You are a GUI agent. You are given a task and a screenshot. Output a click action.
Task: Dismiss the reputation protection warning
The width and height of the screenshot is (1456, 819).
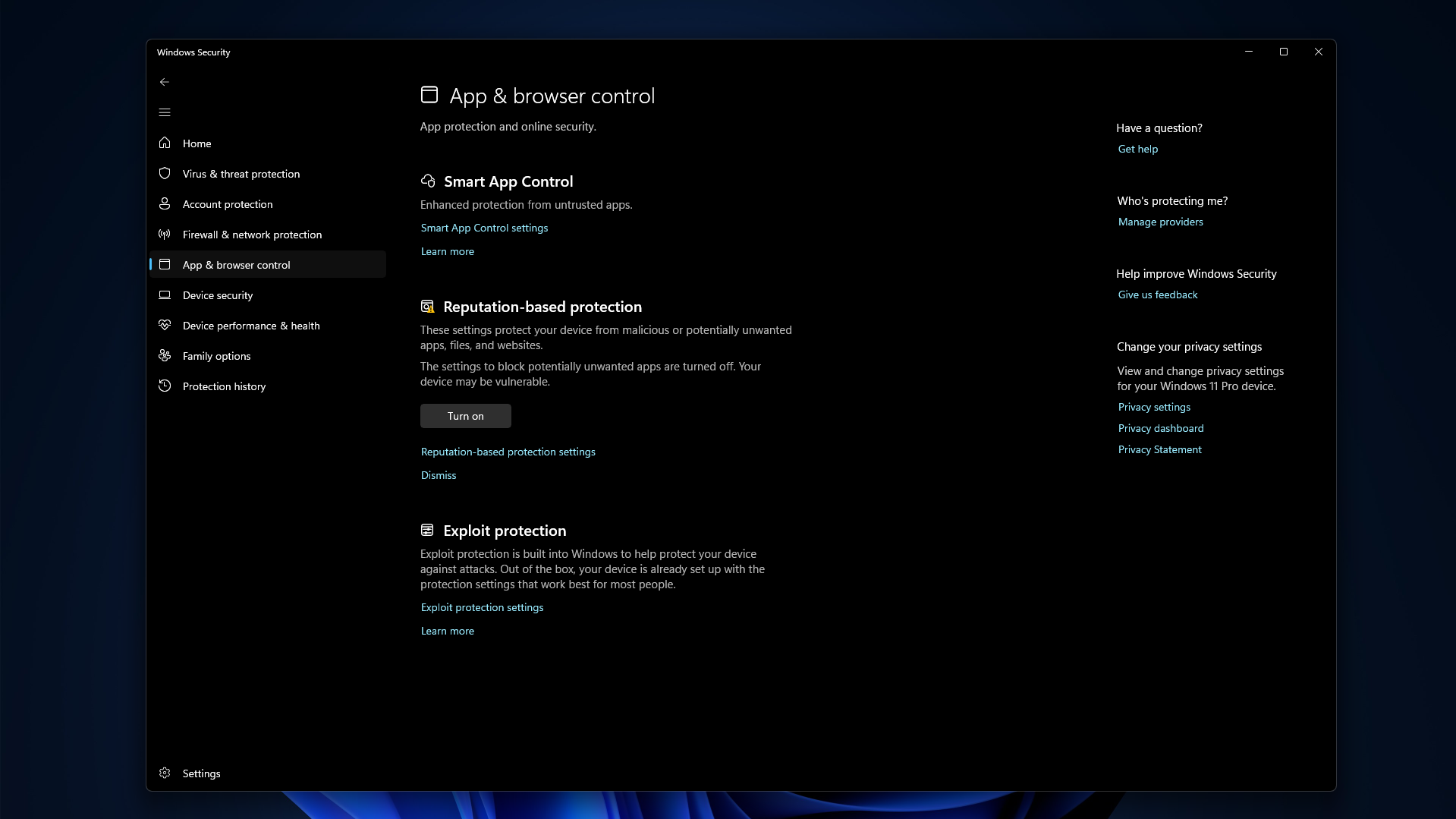coord(439,475)
